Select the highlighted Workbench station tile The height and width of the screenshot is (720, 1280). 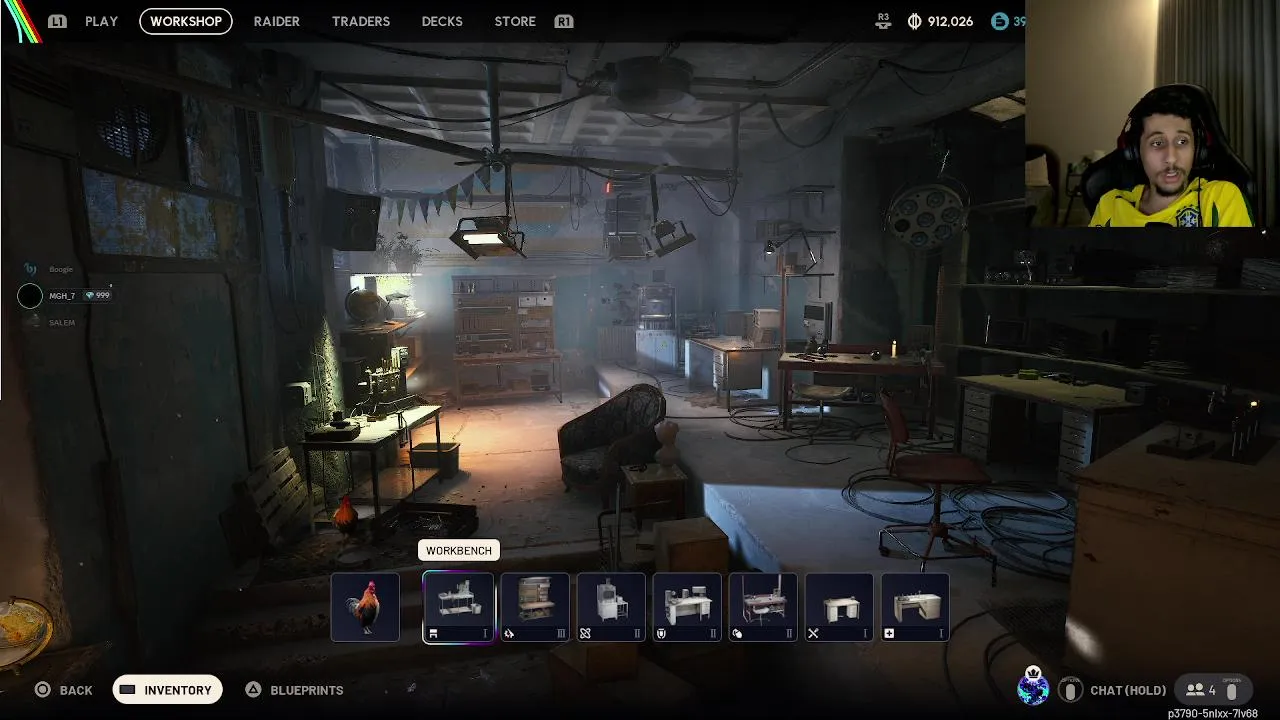(458, 607)
